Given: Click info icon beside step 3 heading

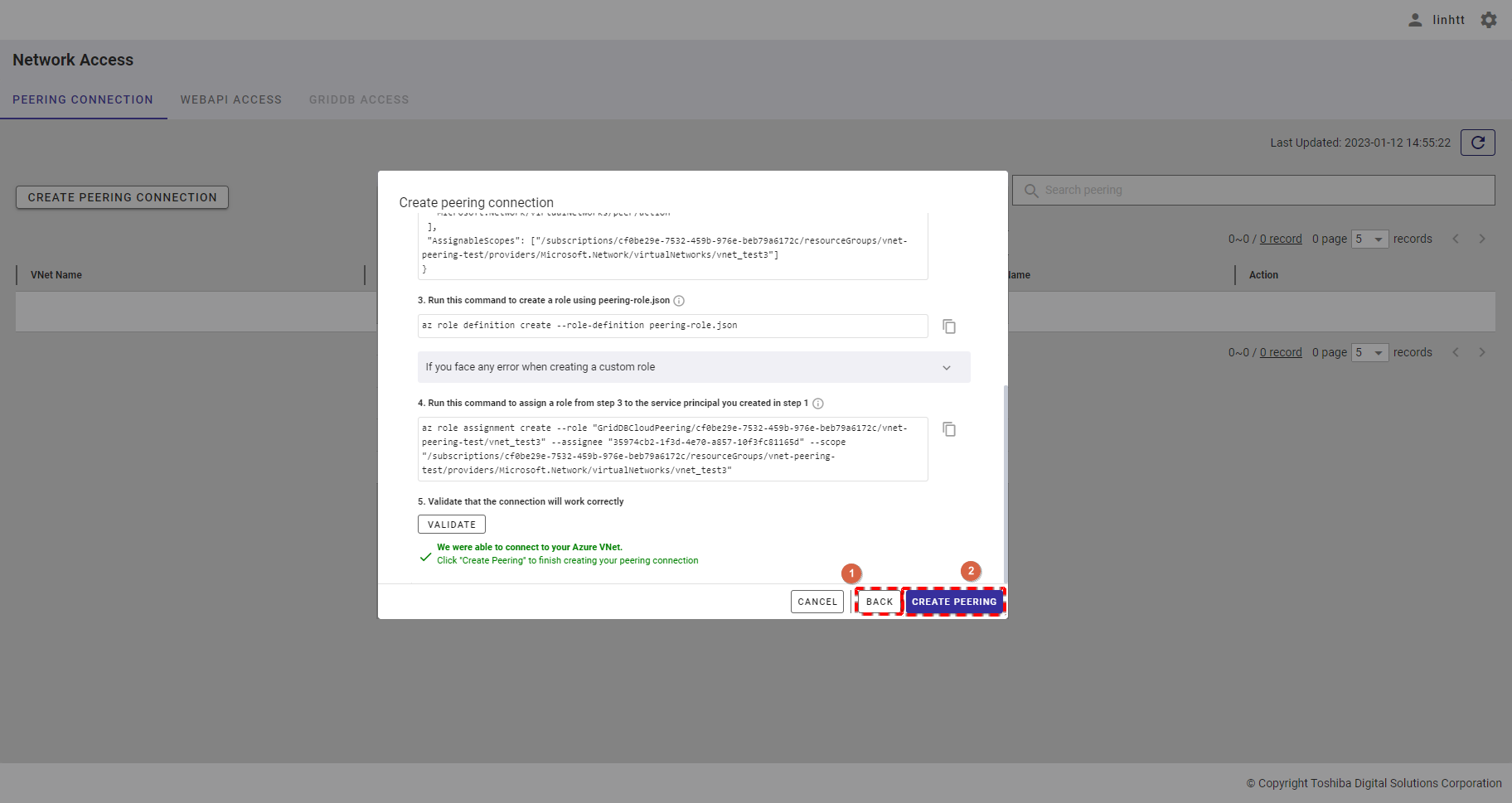Looking at the screenshot, I should (679, 301).
